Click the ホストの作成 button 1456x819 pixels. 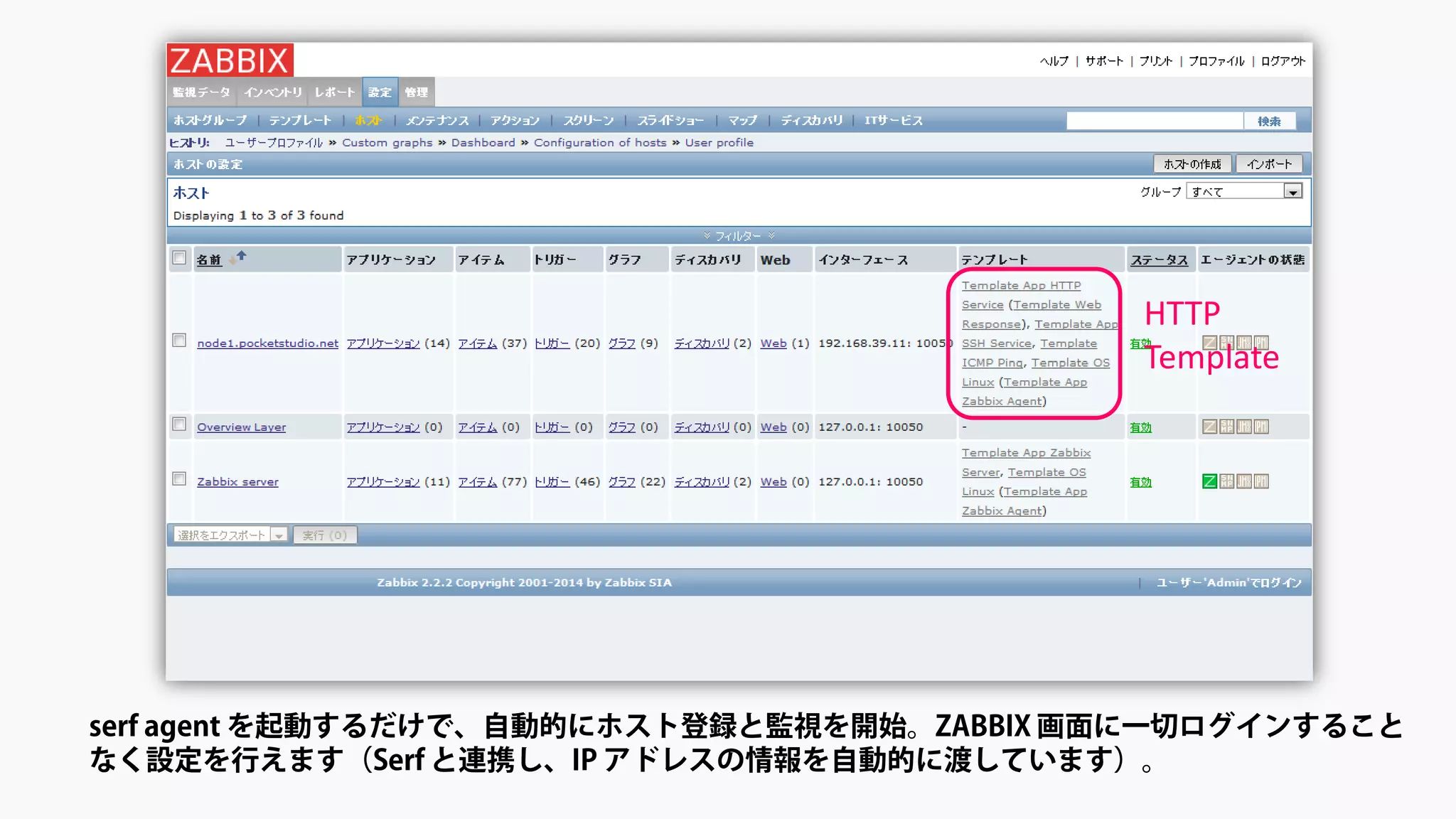1192,164
